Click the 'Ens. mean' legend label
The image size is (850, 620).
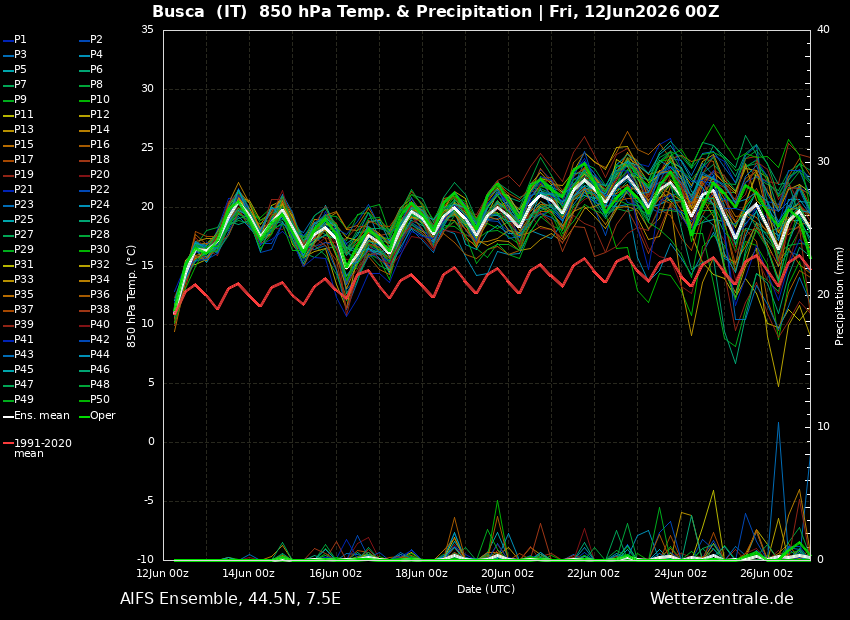tap(42, 416)
